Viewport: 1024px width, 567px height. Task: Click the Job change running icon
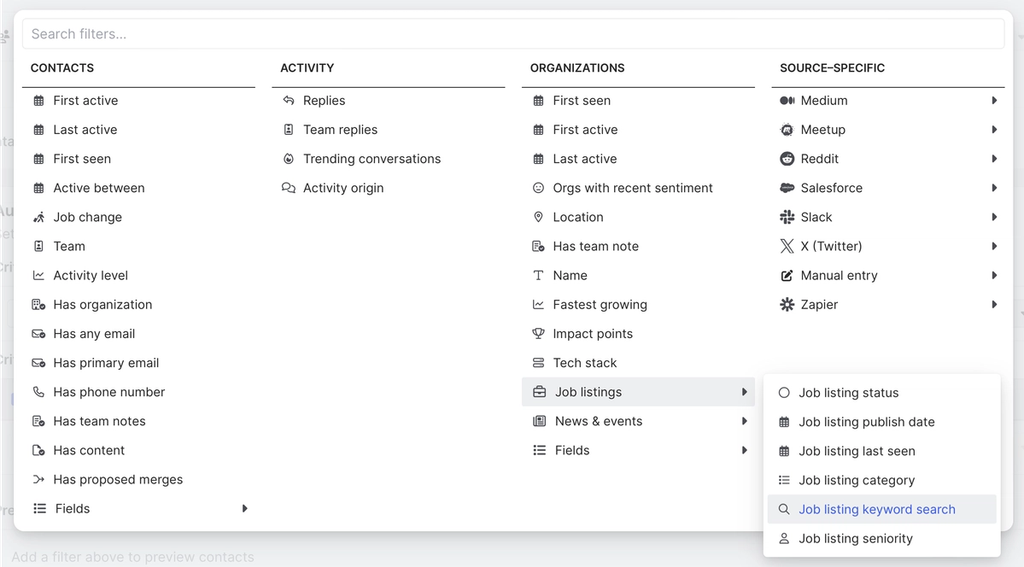(x=39, y=217)
